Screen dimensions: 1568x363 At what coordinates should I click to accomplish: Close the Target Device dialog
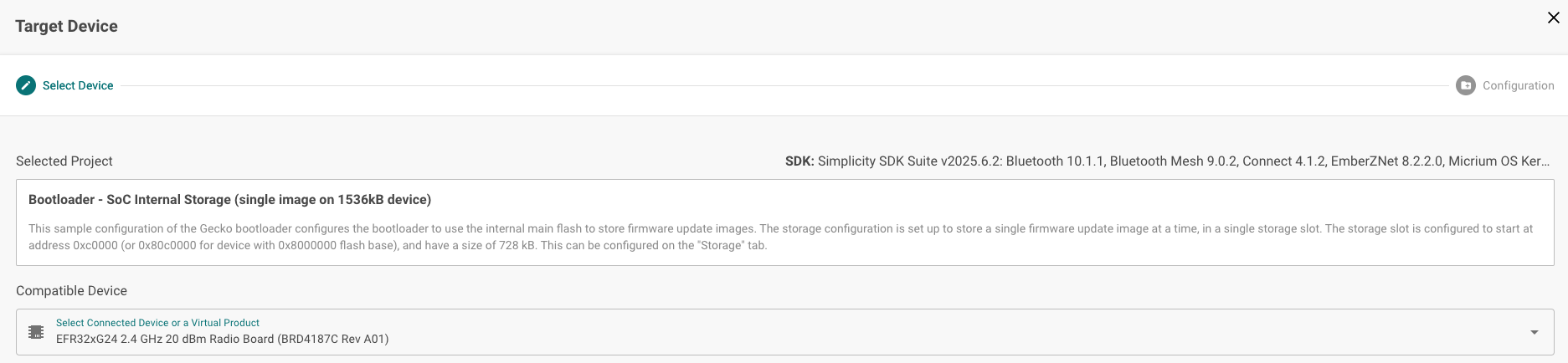point(1553,18)
